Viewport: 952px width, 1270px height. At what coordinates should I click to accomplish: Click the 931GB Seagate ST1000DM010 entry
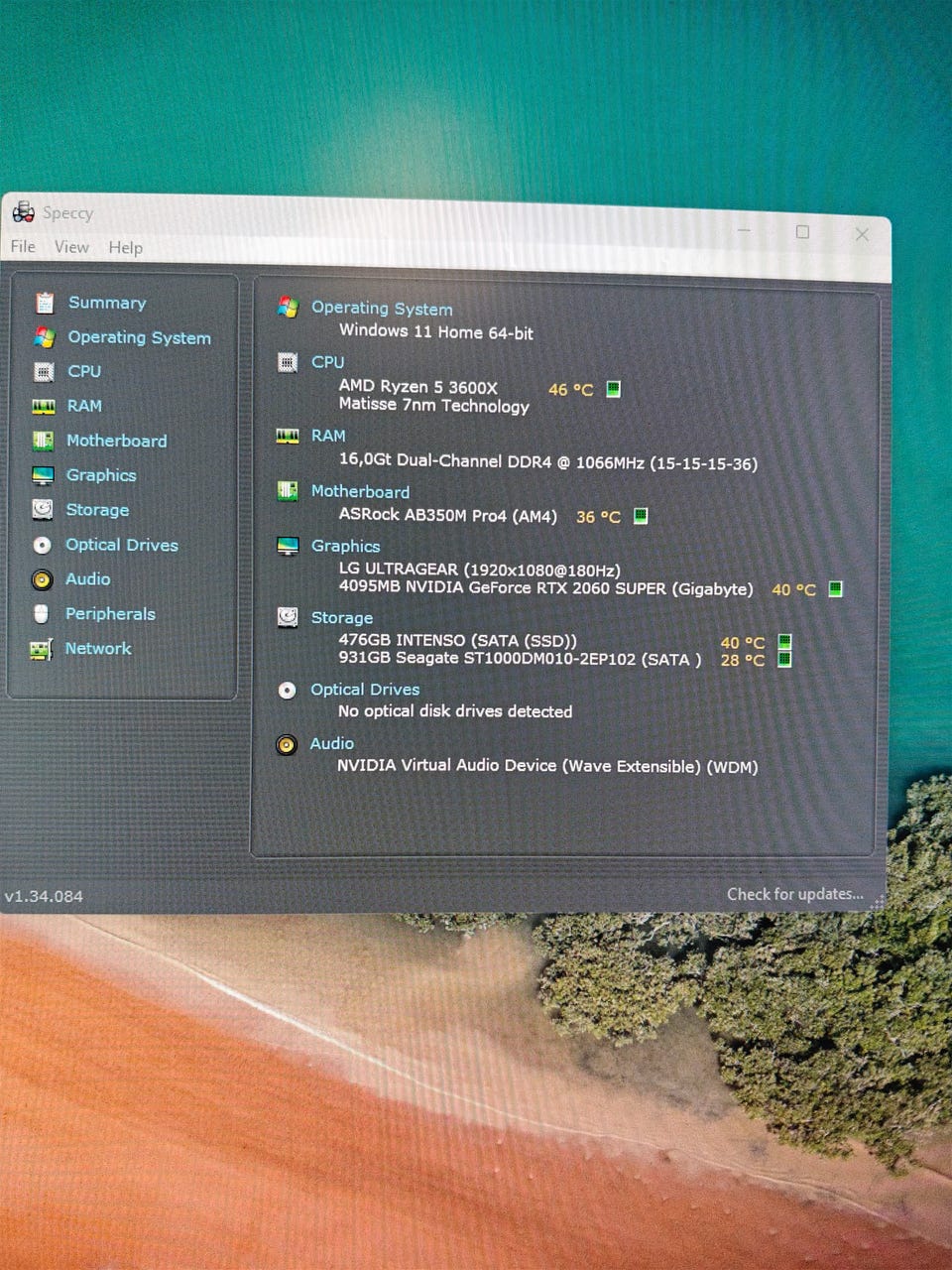pyautogui.click(x=520, y=659)
